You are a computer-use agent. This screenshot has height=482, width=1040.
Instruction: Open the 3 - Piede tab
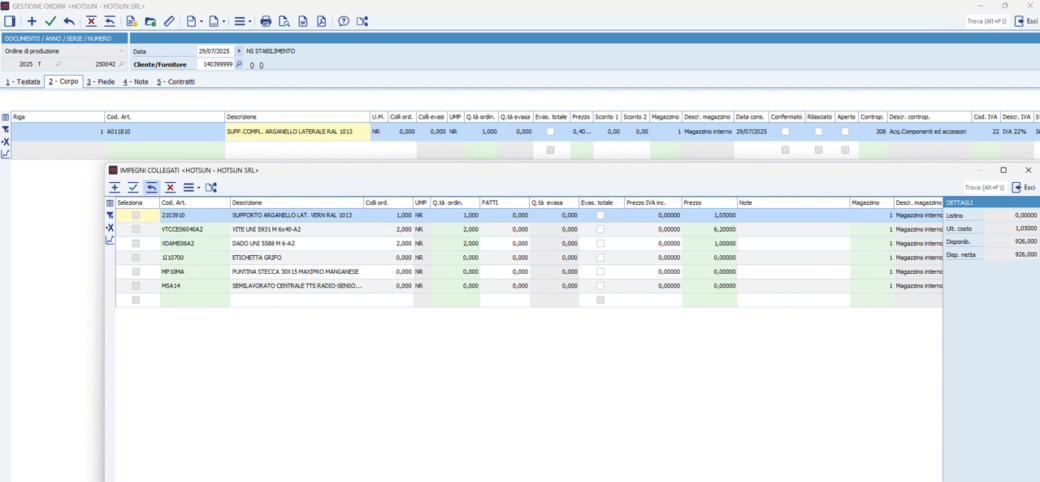[101, 82]
